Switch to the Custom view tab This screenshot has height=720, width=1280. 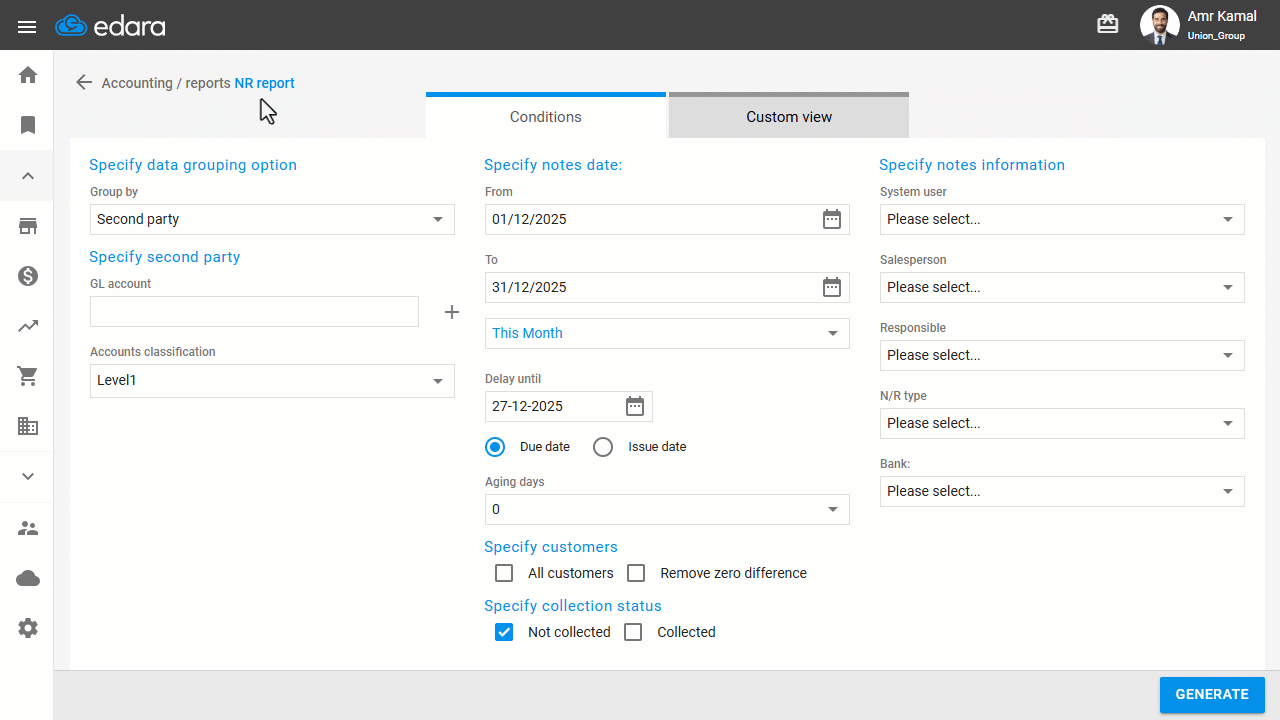pos(789,116)
